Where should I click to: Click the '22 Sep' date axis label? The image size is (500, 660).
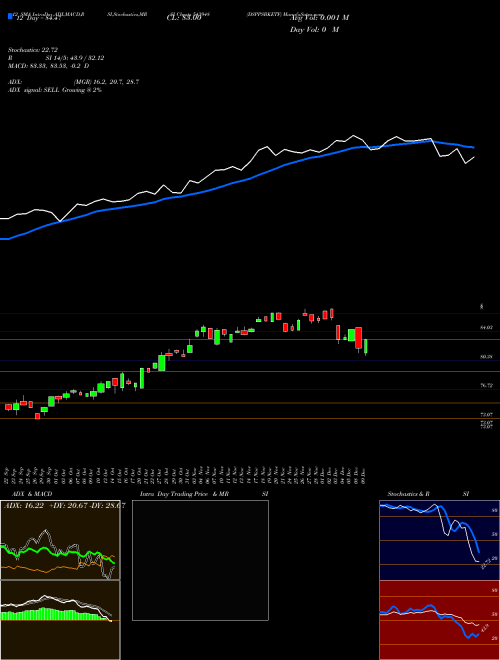7,476
